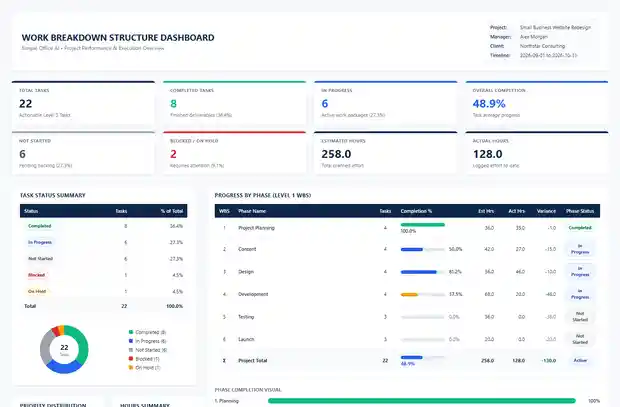
Task: Select the Project Planning phase row name
Action: 256,228
